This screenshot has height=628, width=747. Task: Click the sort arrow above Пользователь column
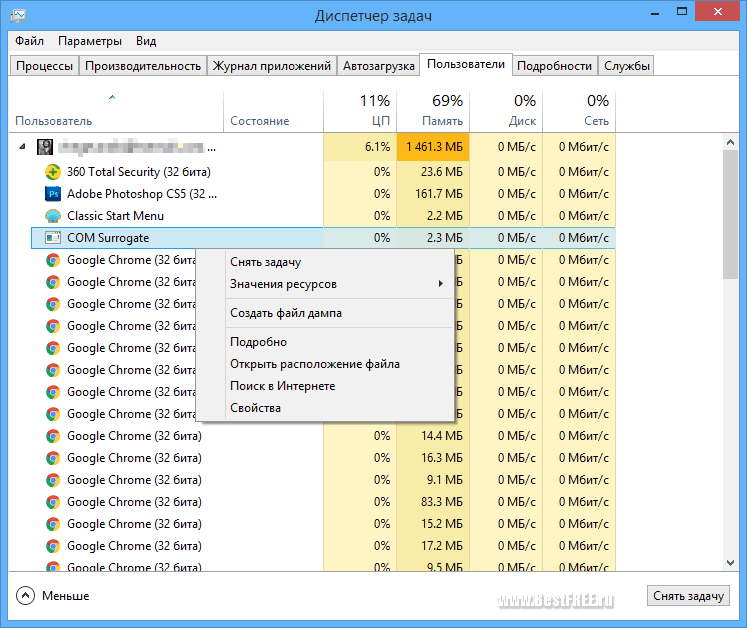(x=112, y=97)
